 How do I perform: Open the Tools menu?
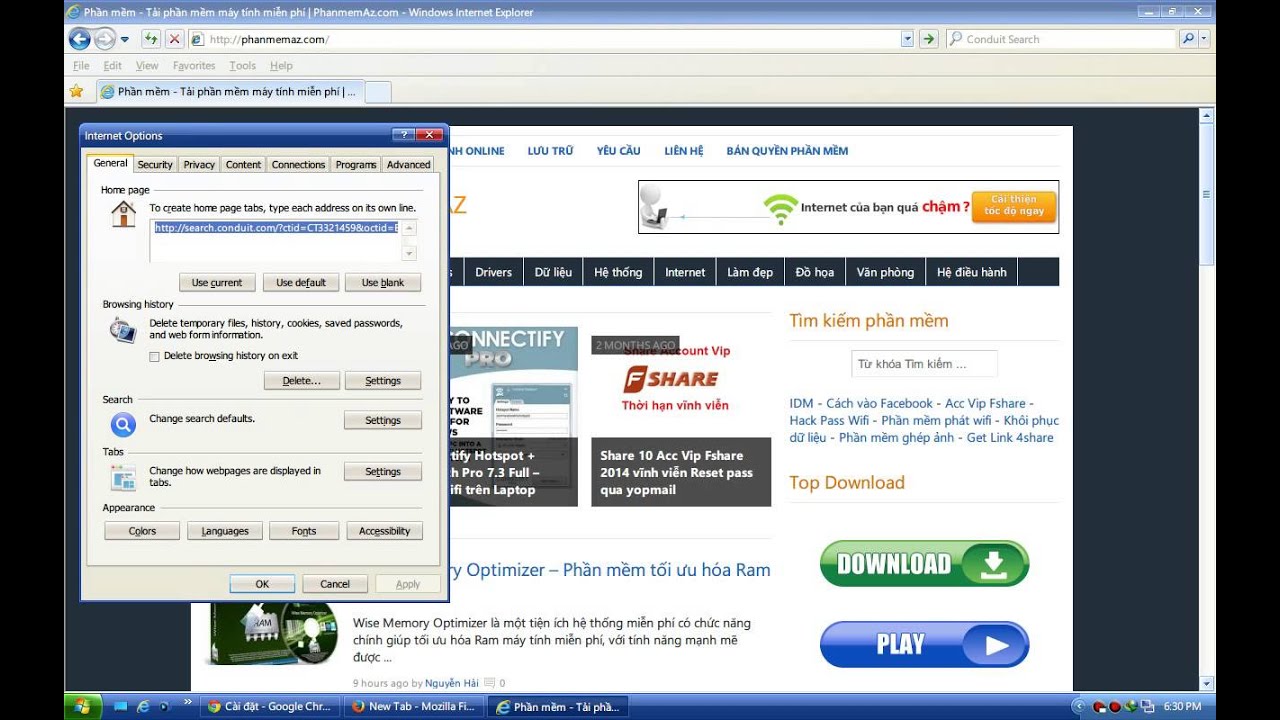tap(243, 66)
